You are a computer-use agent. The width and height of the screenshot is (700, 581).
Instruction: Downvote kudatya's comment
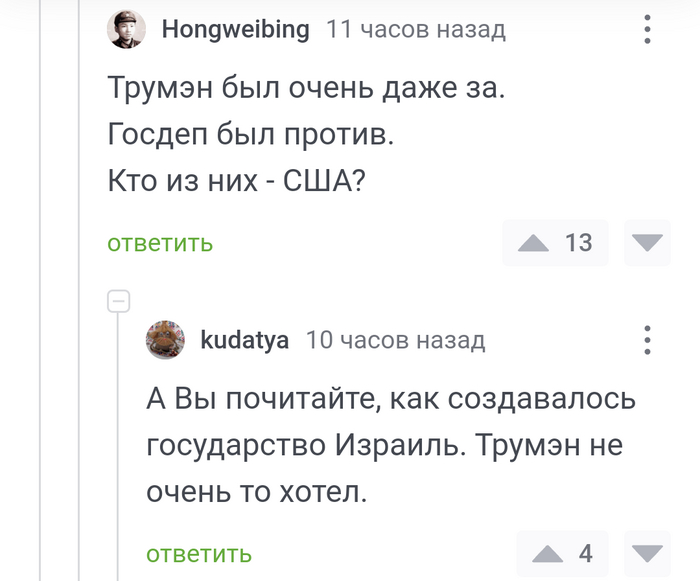point(648,554)
